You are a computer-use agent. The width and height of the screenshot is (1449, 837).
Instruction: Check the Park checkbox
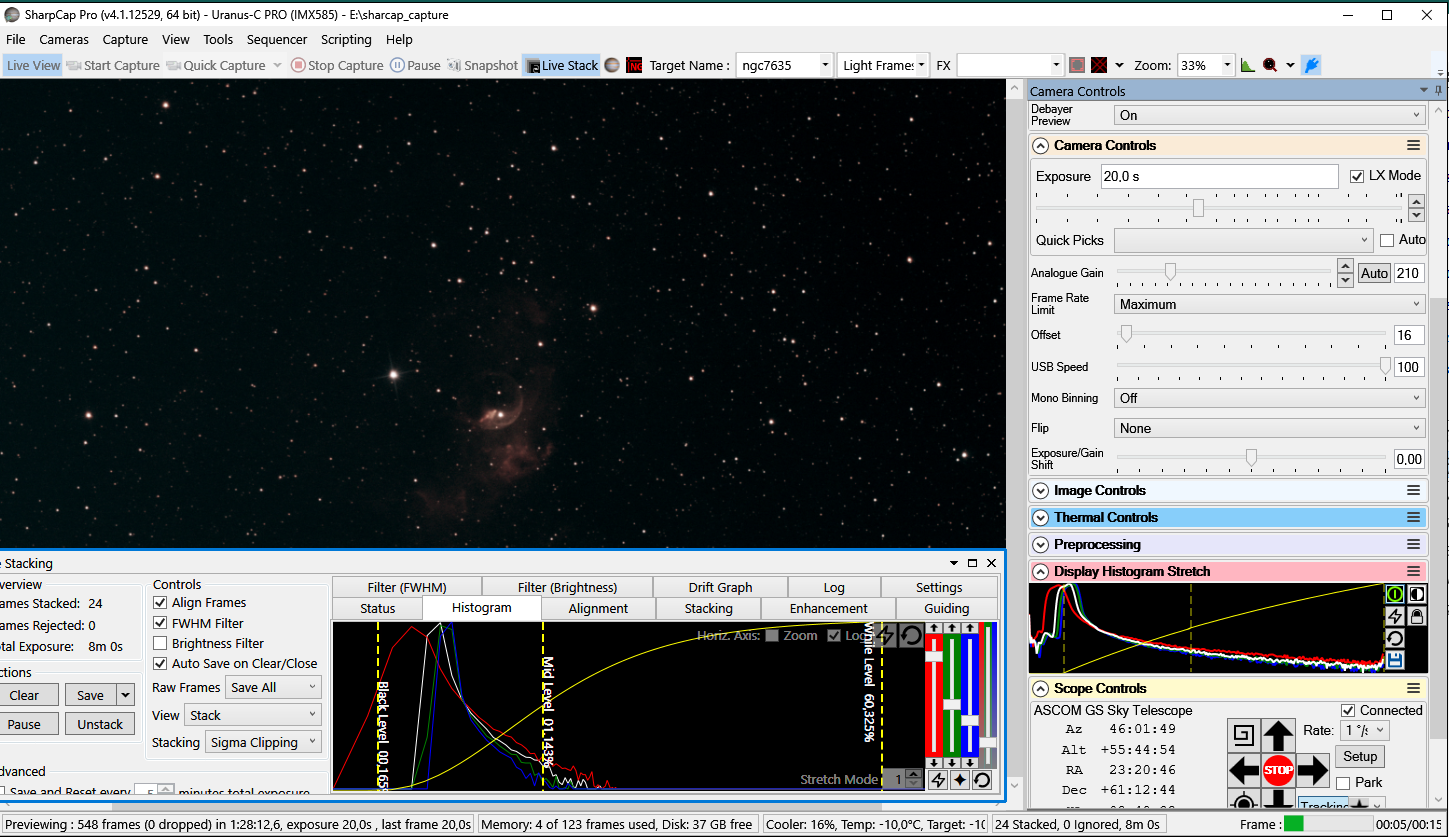click(x=1343, y=782)
